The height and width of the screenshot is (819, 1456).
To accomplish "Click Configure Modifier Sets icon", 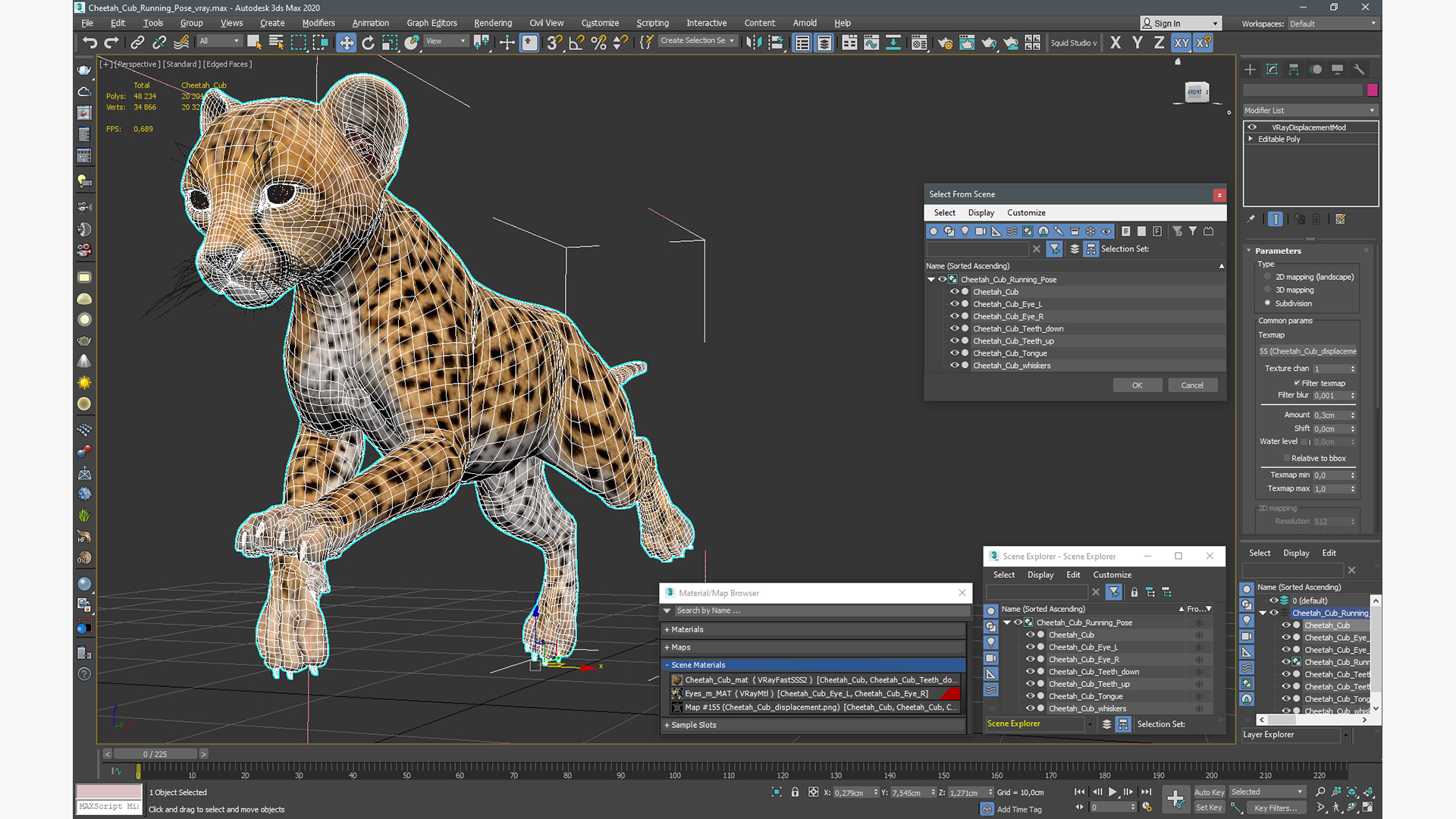I will click(1340, 219).
